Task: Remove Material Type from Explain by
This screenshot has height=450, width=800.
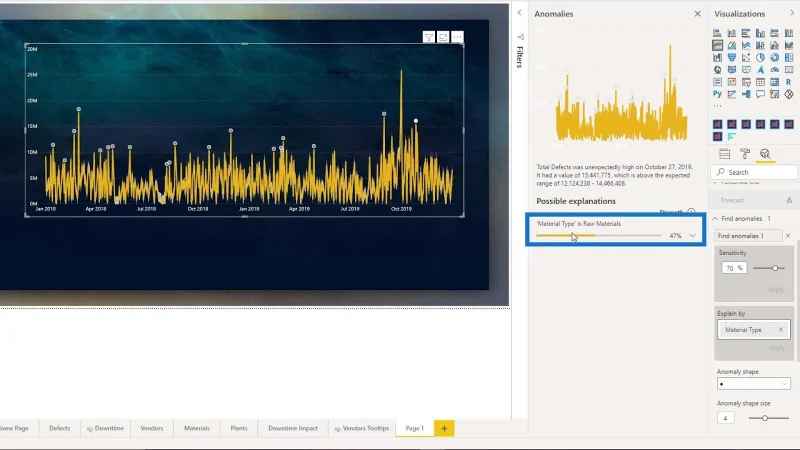Action: tap(781, 330)
